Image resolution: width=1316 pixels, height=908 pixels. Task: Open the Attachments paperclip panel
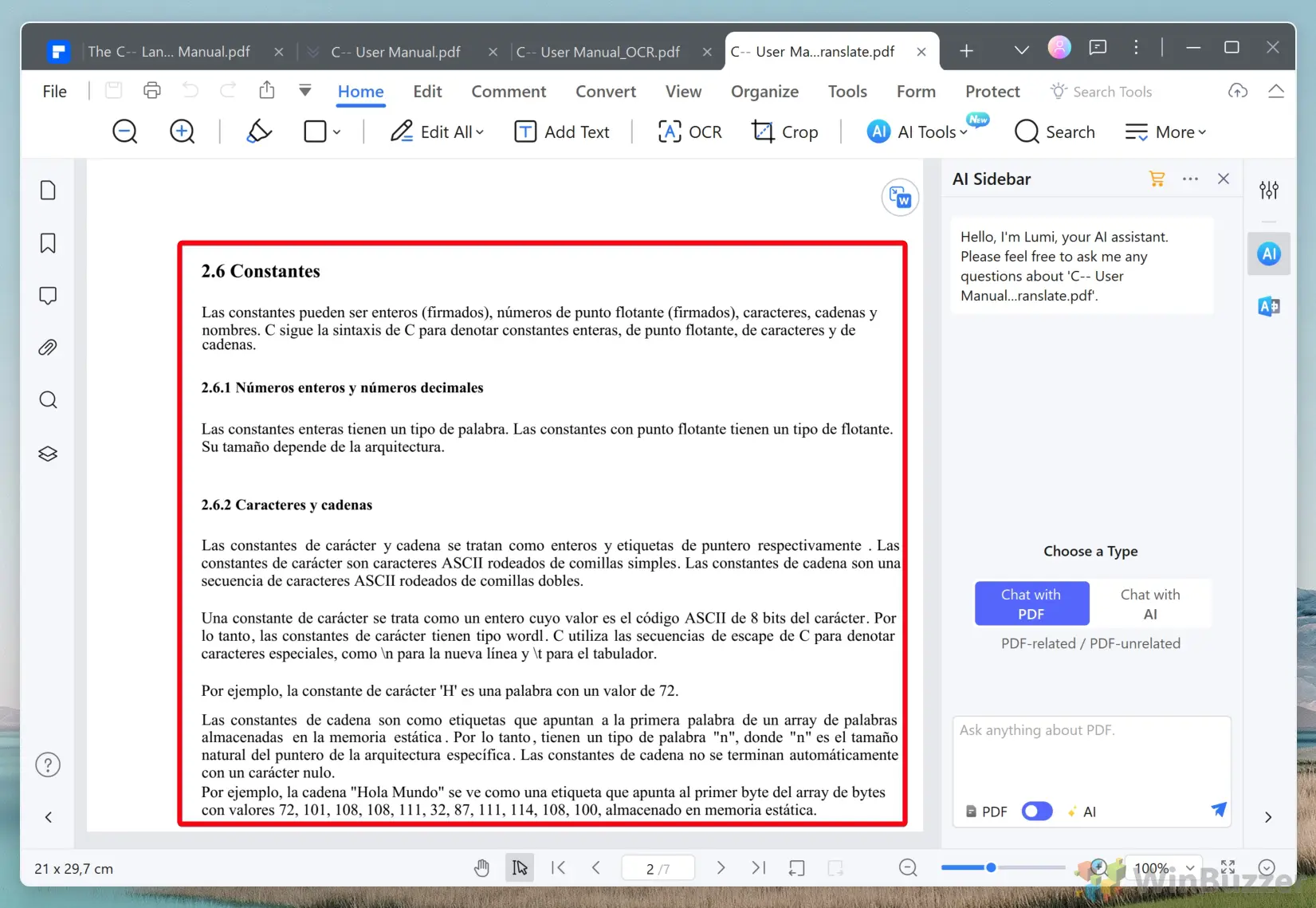pos(48,348)
